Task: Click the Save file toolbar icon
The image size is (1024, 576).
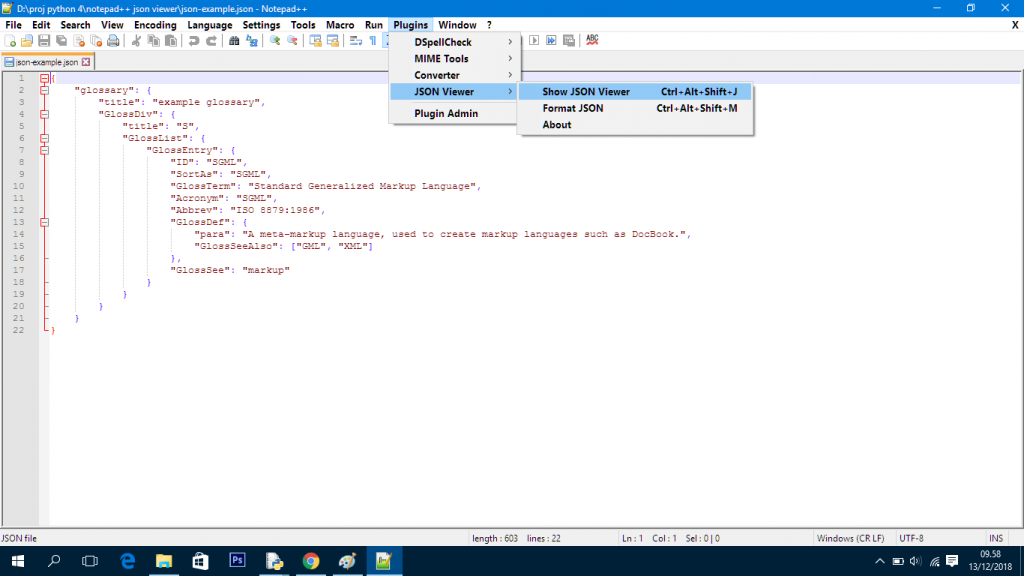Action: pyautogui.click(x=44, y=41)
